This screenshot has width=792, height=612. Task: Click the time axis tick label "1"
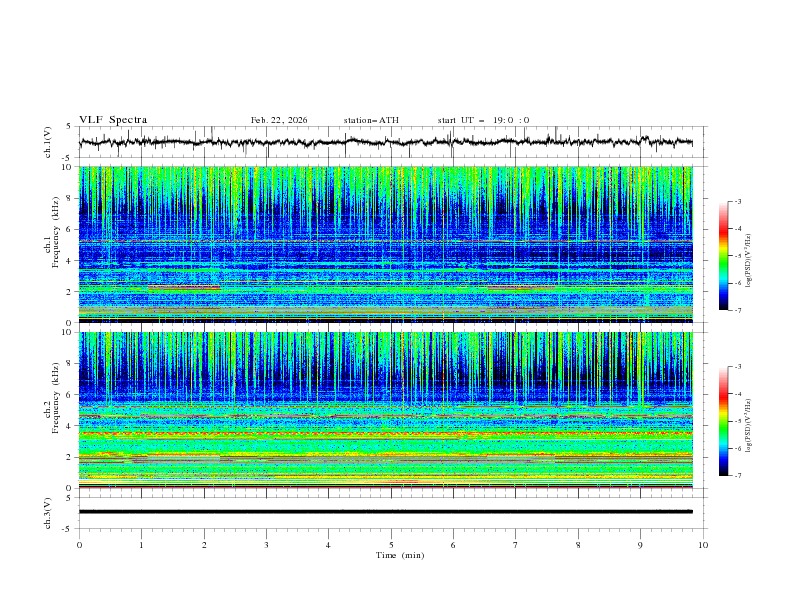coord(141,545)
